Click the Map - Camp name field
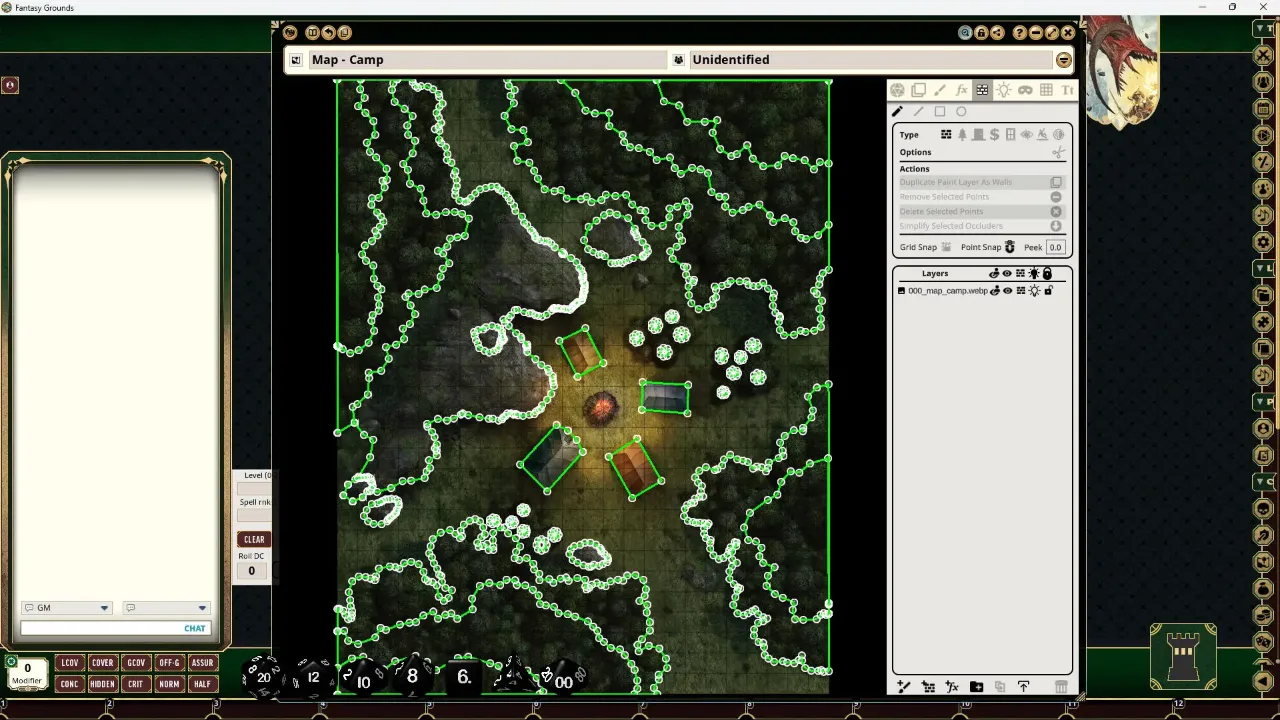Viewport: 1280px width, 720px height. tap(486, 60)
